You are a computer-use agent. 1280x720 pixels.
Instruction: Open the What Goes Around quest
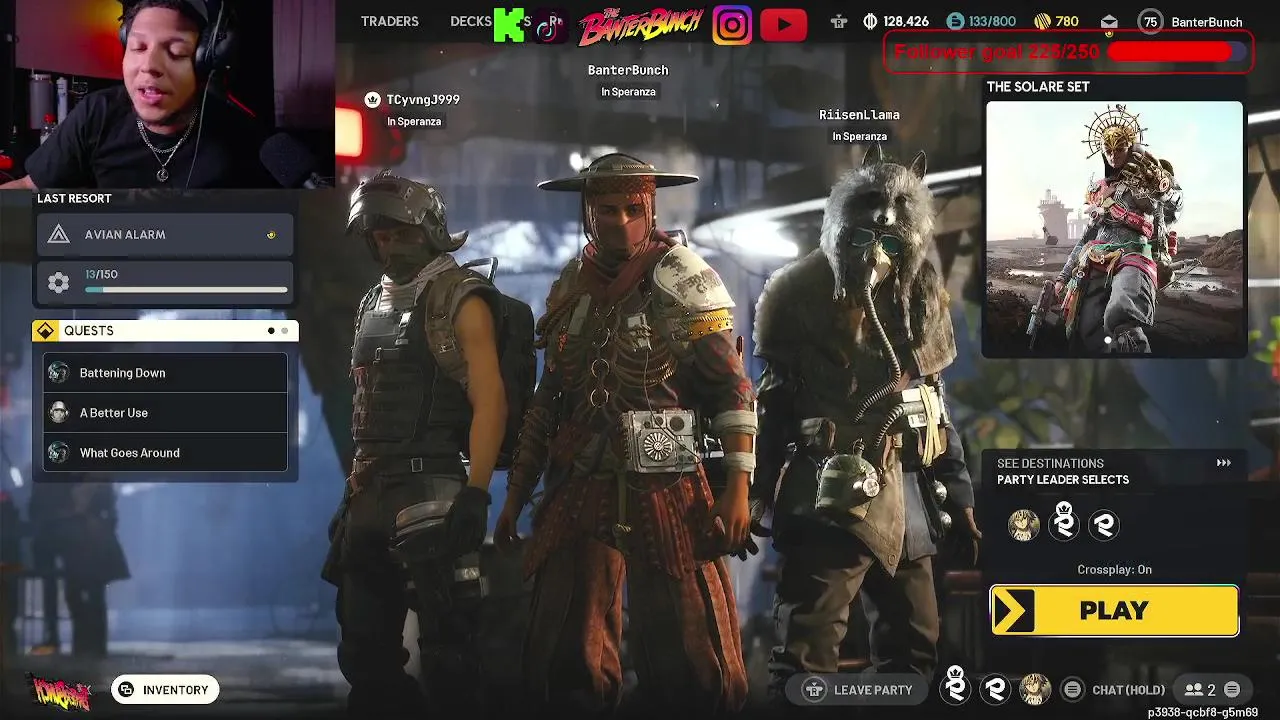165,453
